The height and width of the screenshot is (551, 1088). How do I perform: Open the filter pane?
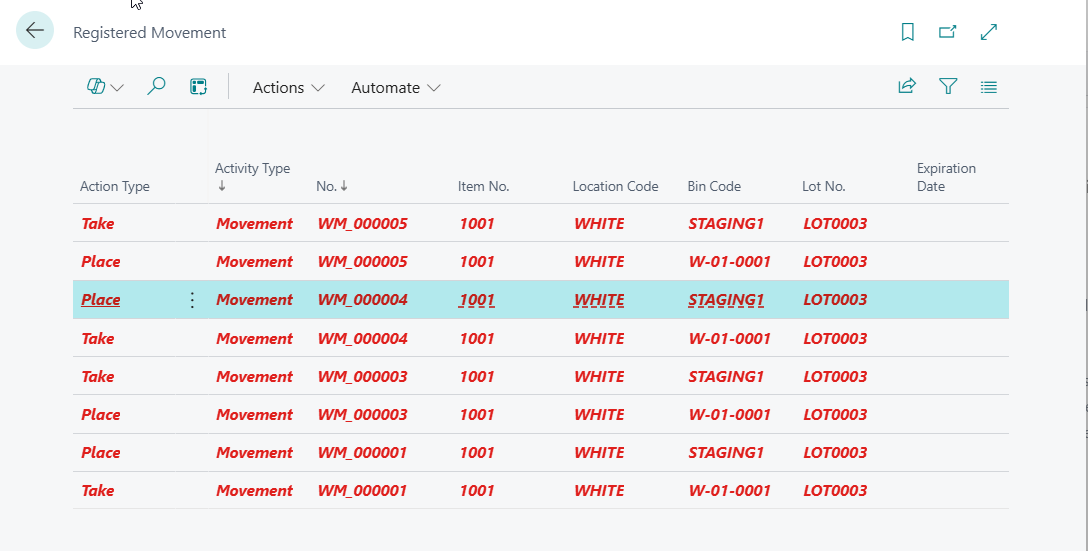tap(948, 87)
